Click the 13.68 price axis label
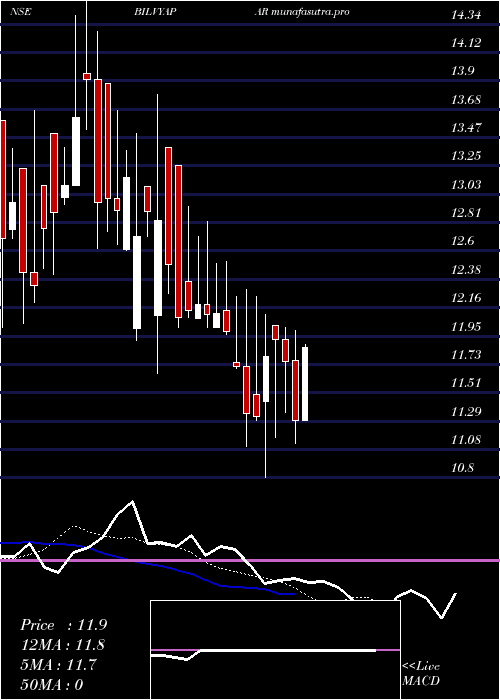 pos(466,100)
